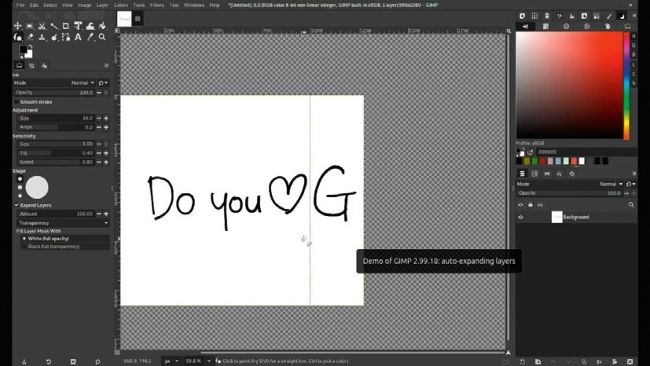Viewport: 650px width, 366px height.
Task: Select the Background layer row
Action: 576,217
